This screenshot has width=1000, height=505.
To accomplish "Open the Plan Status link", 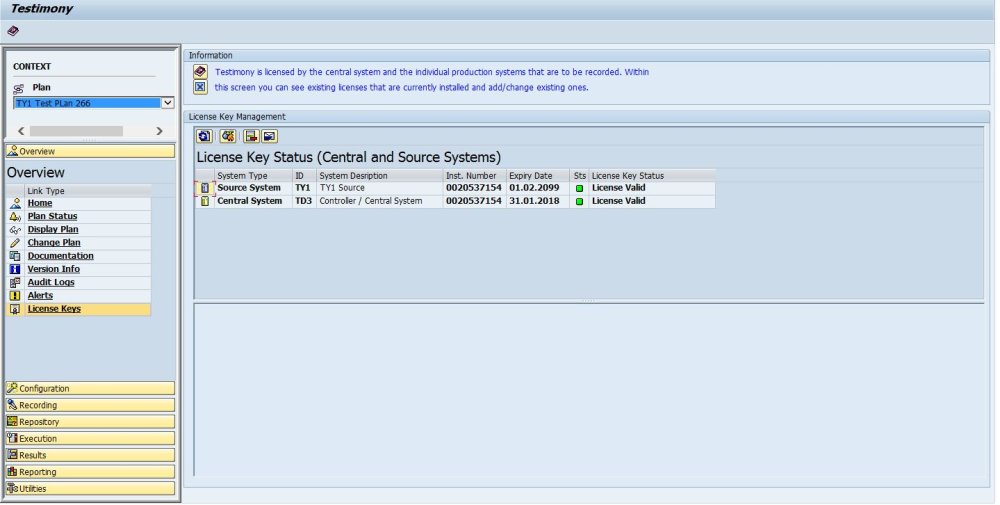I will click(x=52, y=216).
